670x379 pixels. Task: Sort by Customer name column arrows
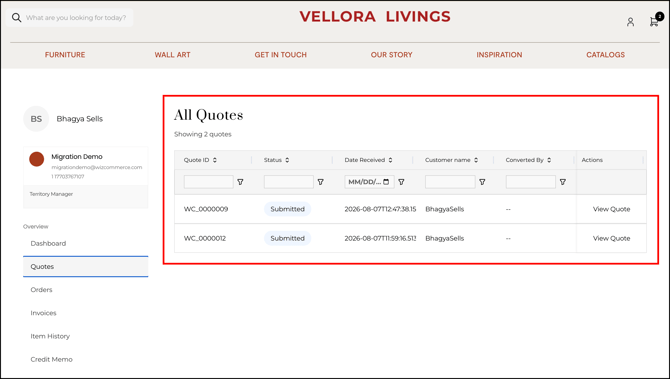point(476,160)
